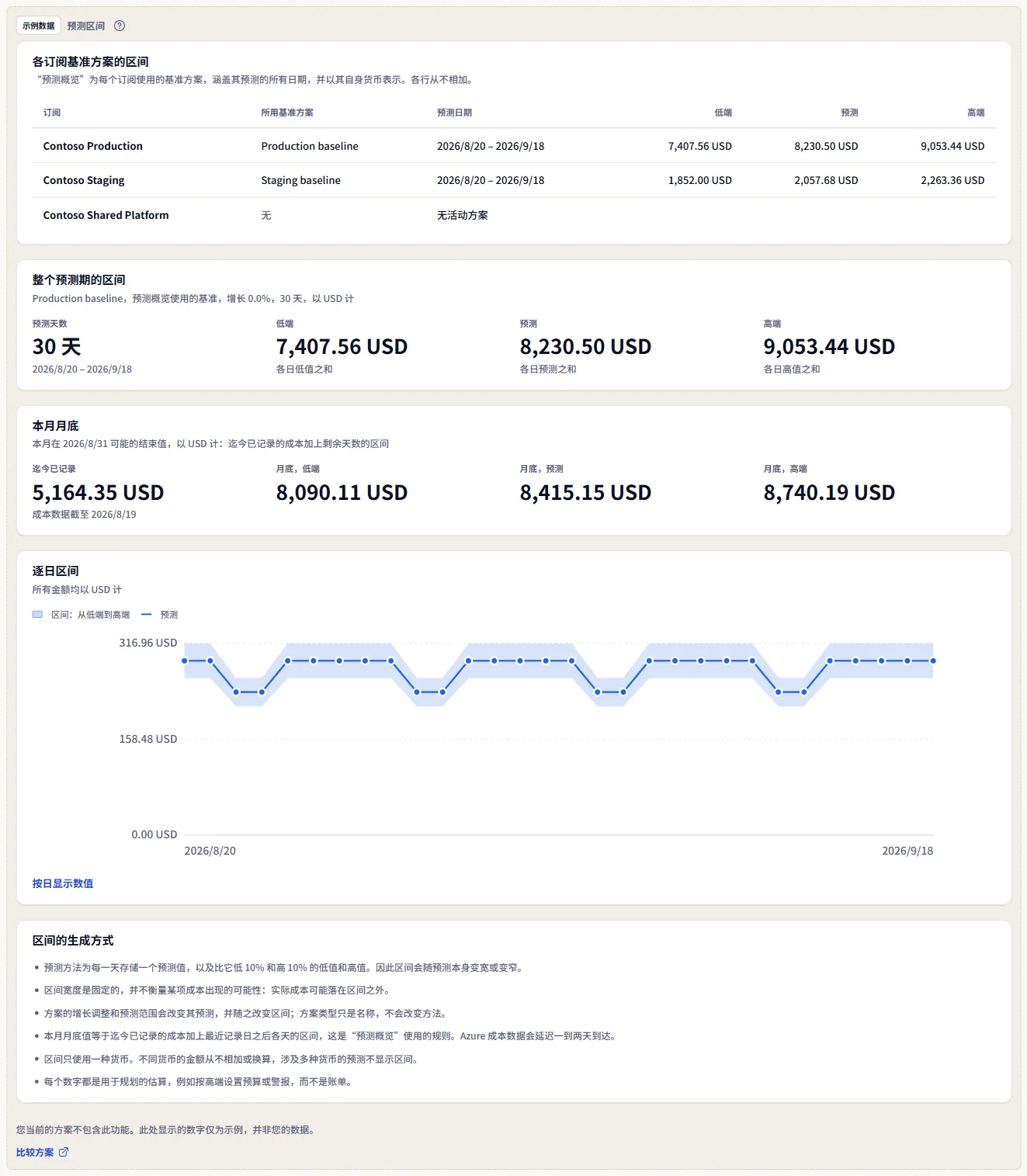Click the 成本数据截至 2026/8/19 note
This screenshot has height=1176, width=1027.
pos(85,514)
